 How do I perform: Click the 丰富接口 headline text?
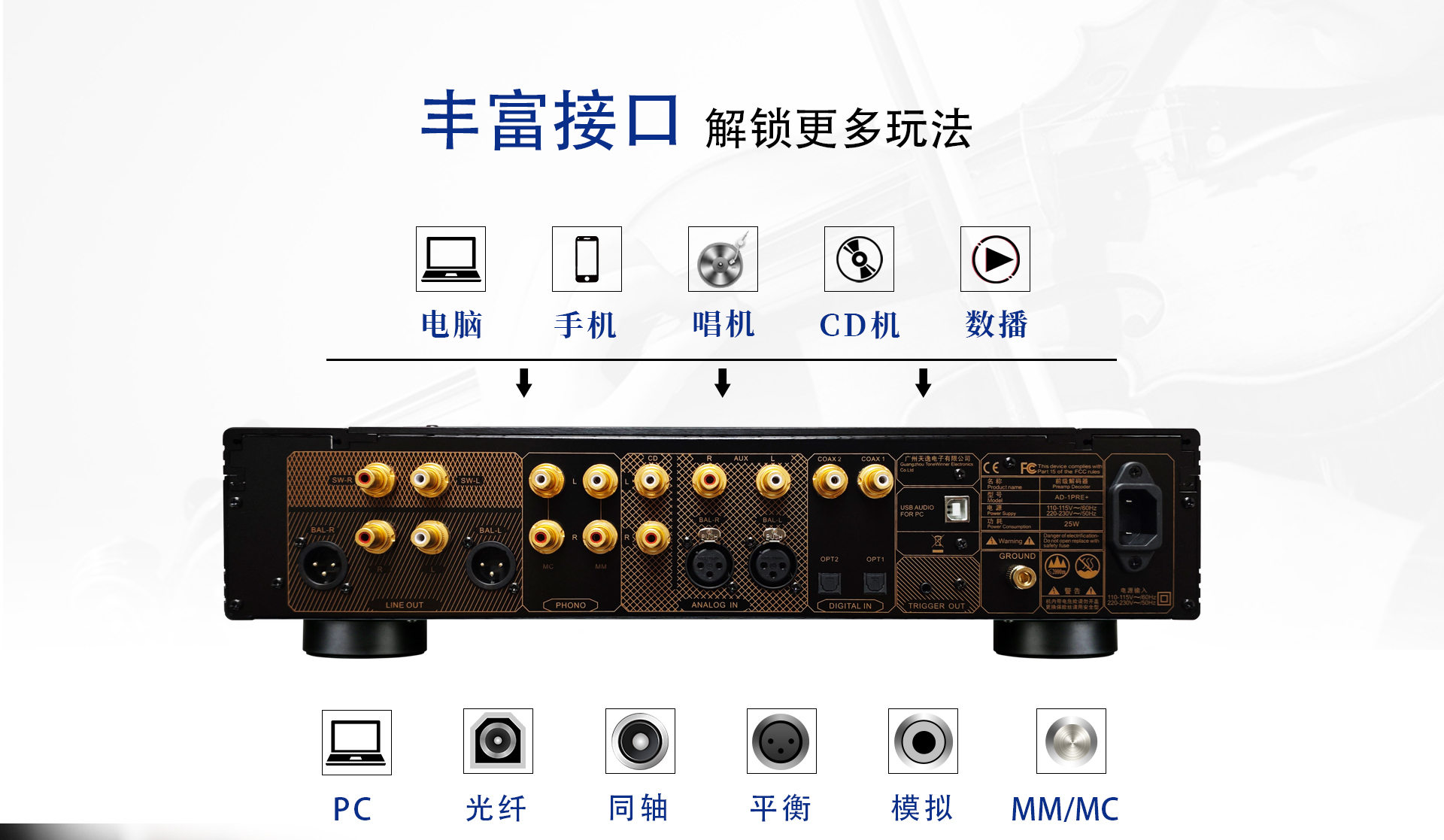pyautogui.click(x=551, y=120)
